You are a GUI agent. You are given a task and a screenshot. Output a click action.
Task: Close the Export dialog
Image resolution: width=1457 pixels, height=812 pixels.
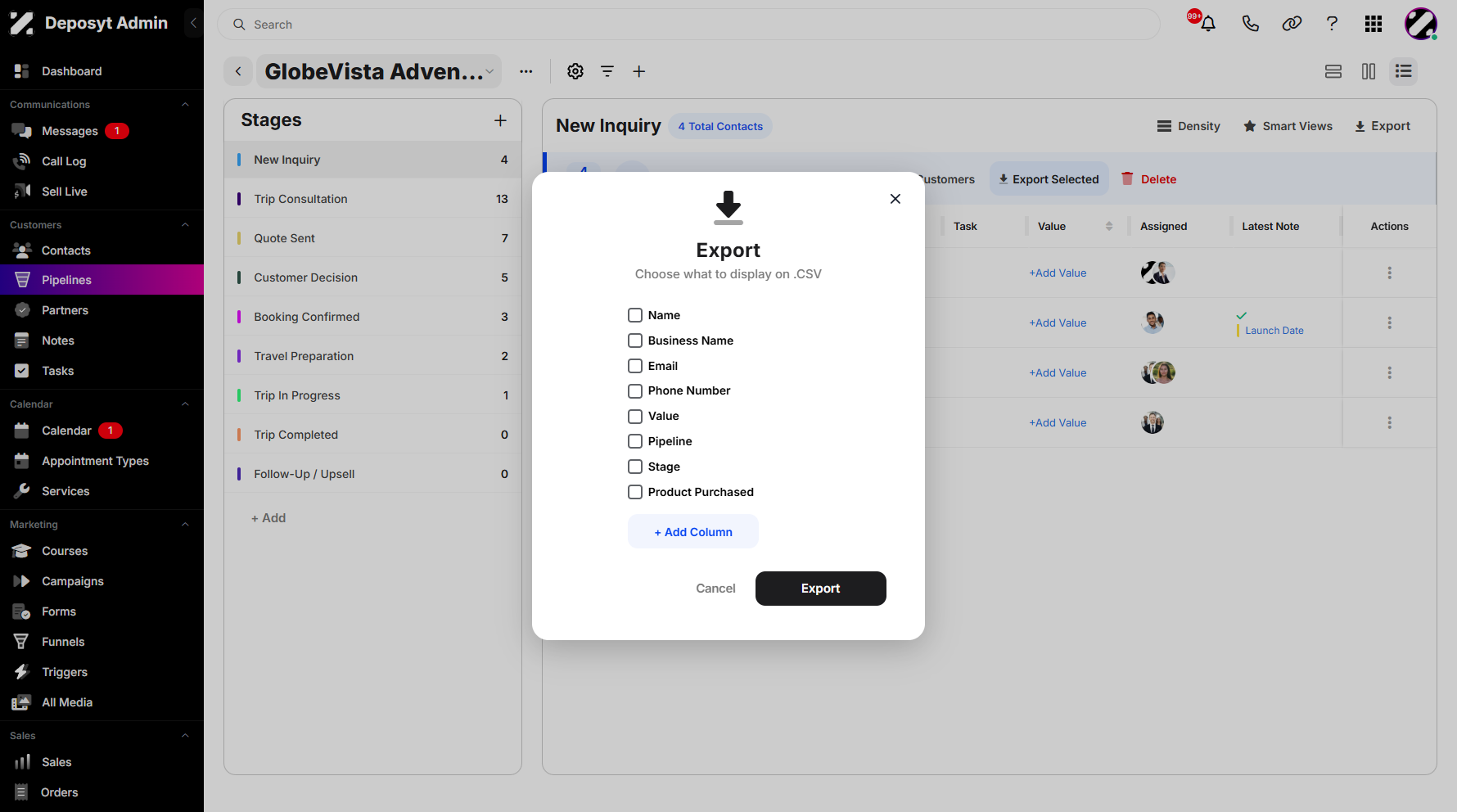895,199
